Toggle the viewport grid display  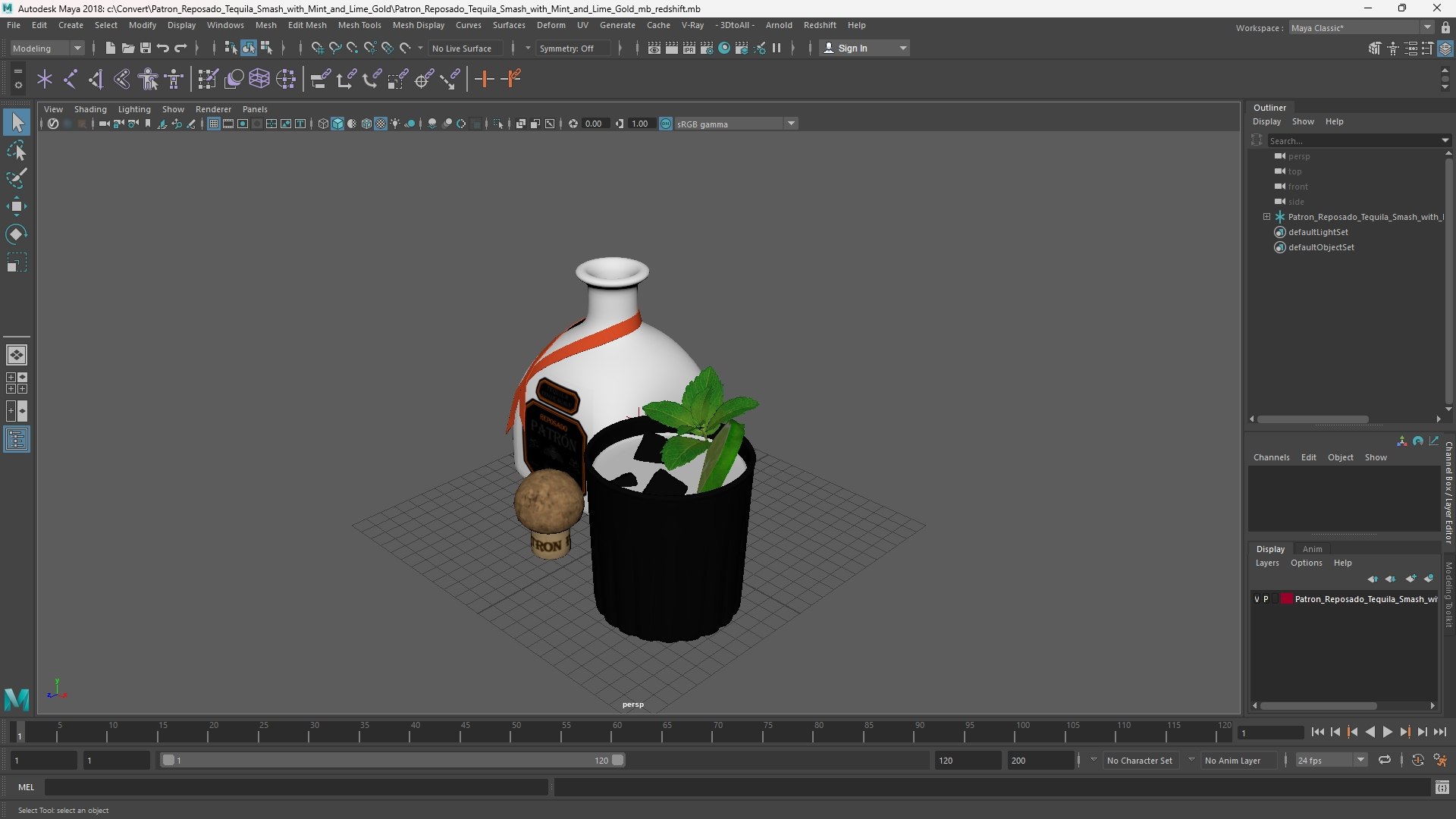214,124
